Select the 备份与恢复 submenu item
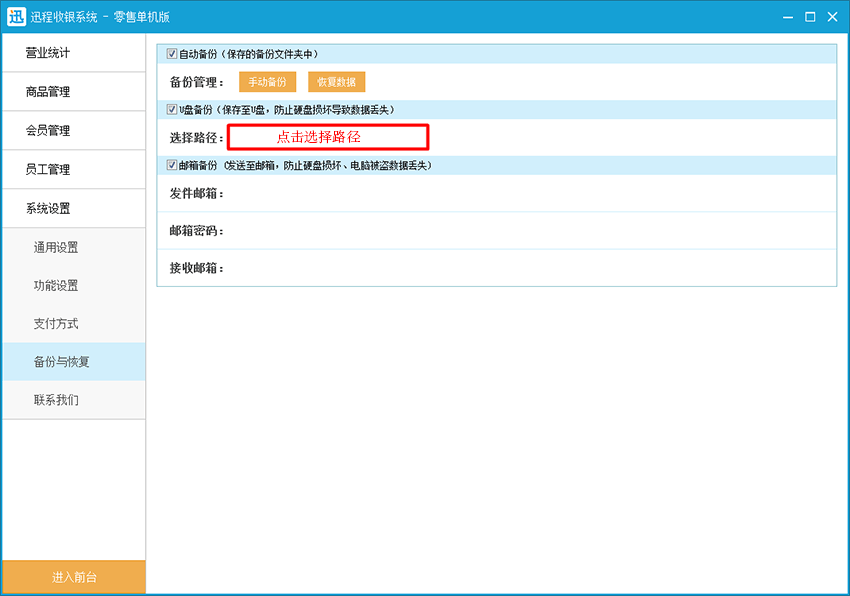The width and height of the screenshot is (850, 596). pos(73,362)
